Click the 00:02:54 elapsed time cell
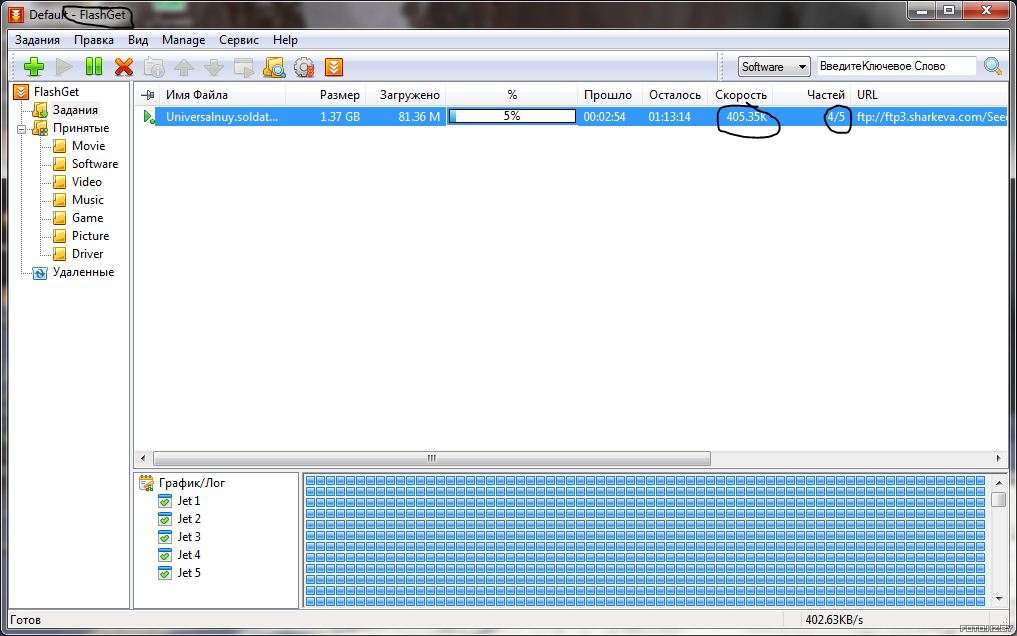 [604, 117]
